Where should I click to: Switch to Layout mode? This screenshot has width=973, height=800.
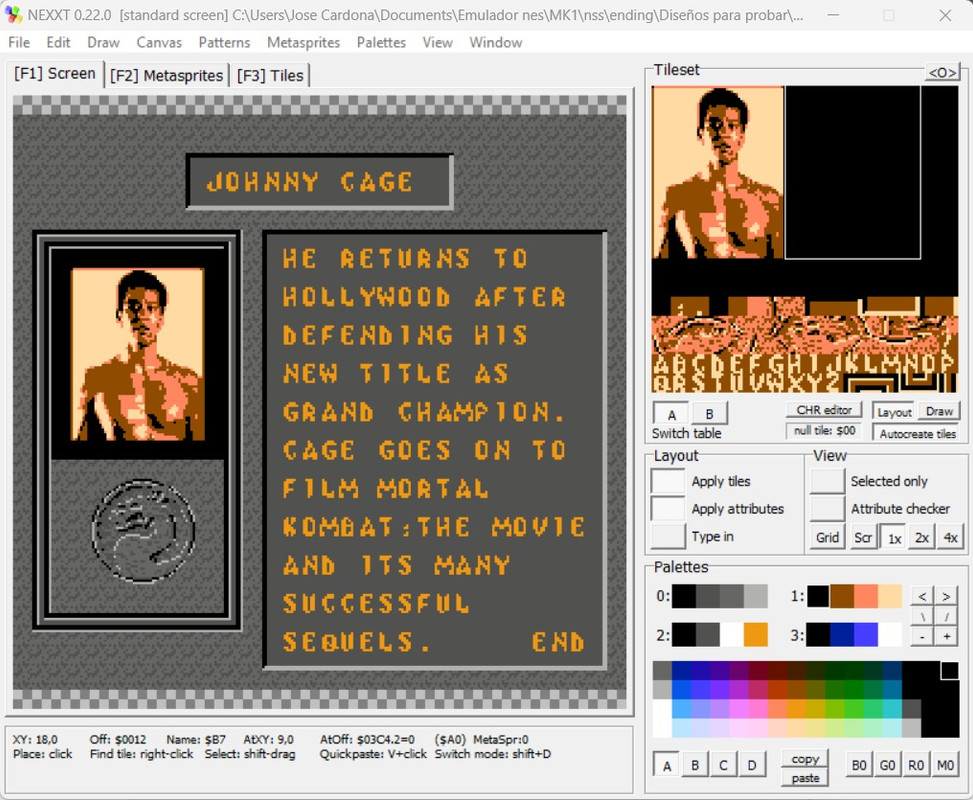coord(894,411)
